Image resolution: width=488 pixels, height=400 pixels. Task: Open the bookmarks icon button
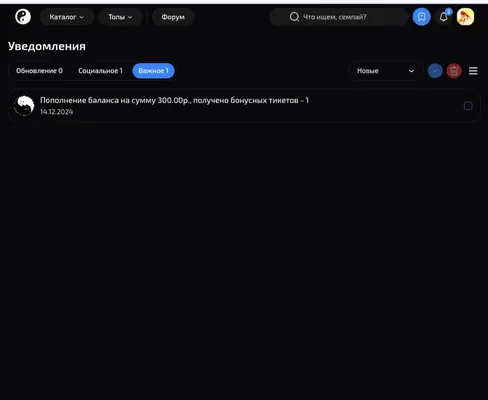click(x=421, y=17)
